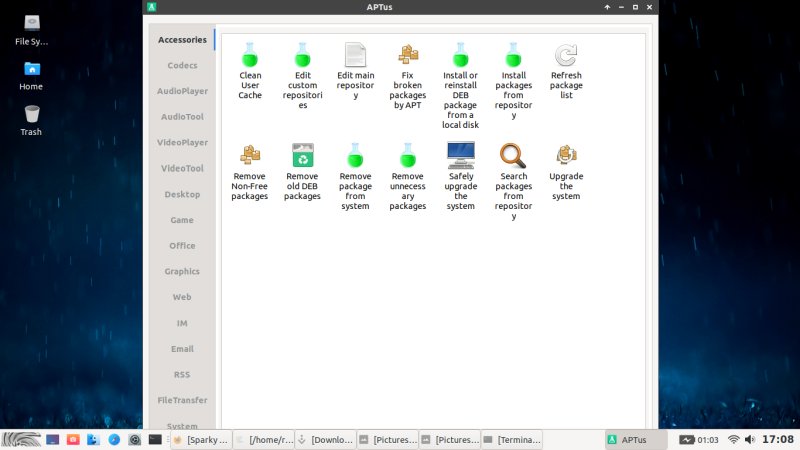Switch to the Office tab
The height and width of the screenshot is (450, 800).
182,245
